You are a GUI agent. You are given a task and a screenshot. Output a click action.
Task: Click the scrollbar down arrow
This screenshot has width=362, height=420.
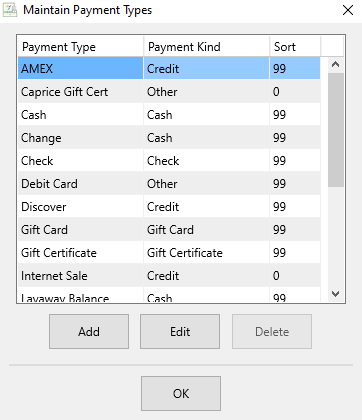tap(336, 294)
